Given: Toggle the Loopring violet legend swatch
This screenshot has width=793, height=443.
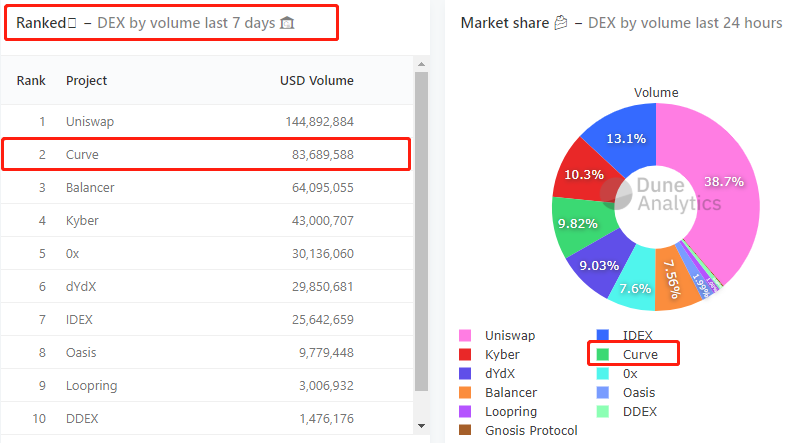Looking at the screenshot, I should (465, 411).
